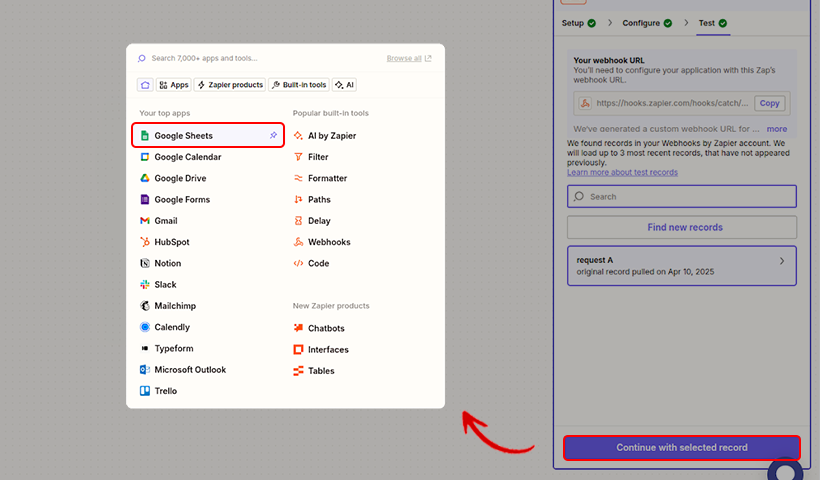
Task: Choose the Typeform app icon
Action: [145, 348]
